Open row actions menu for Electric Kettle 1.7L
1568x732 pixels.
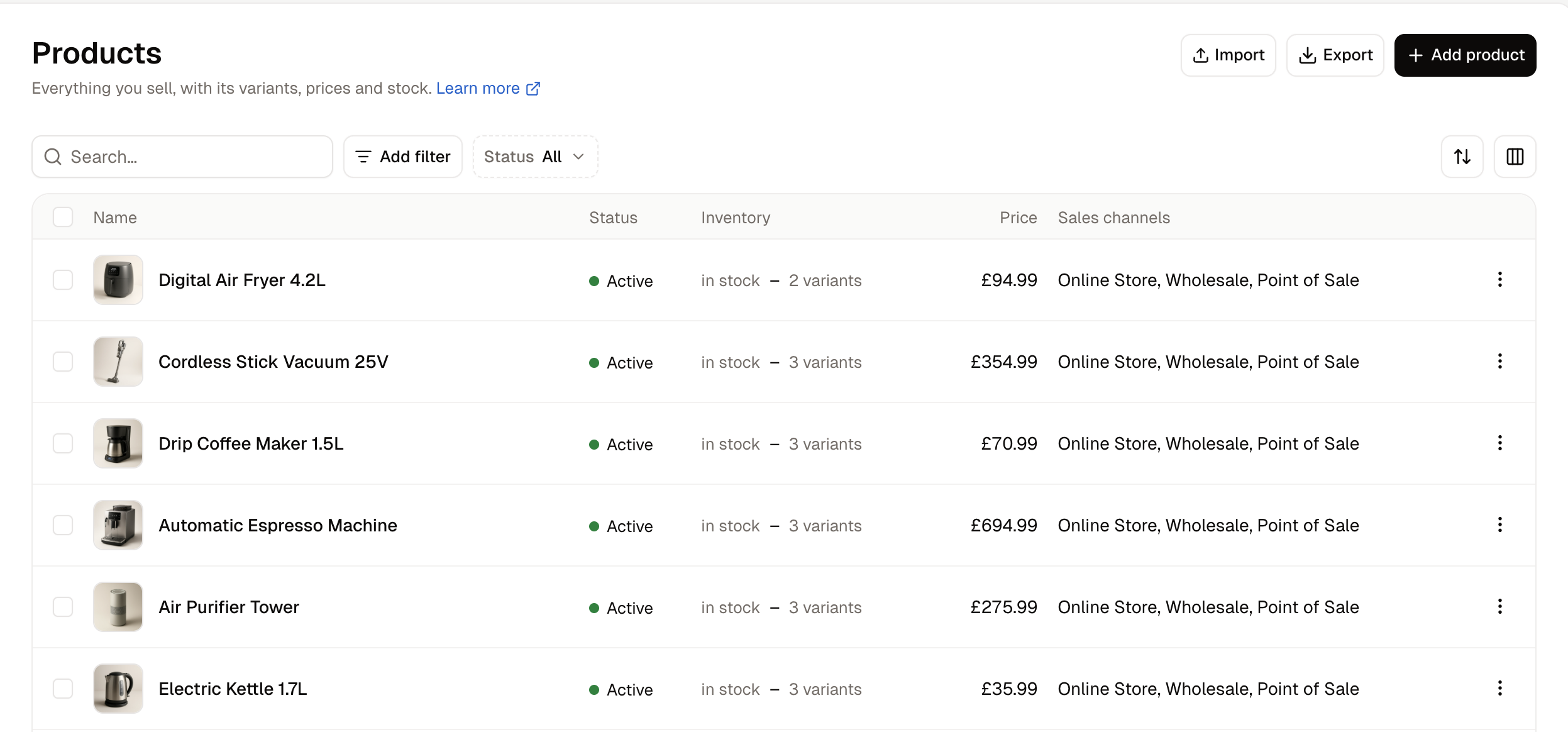coord(1499,688)
